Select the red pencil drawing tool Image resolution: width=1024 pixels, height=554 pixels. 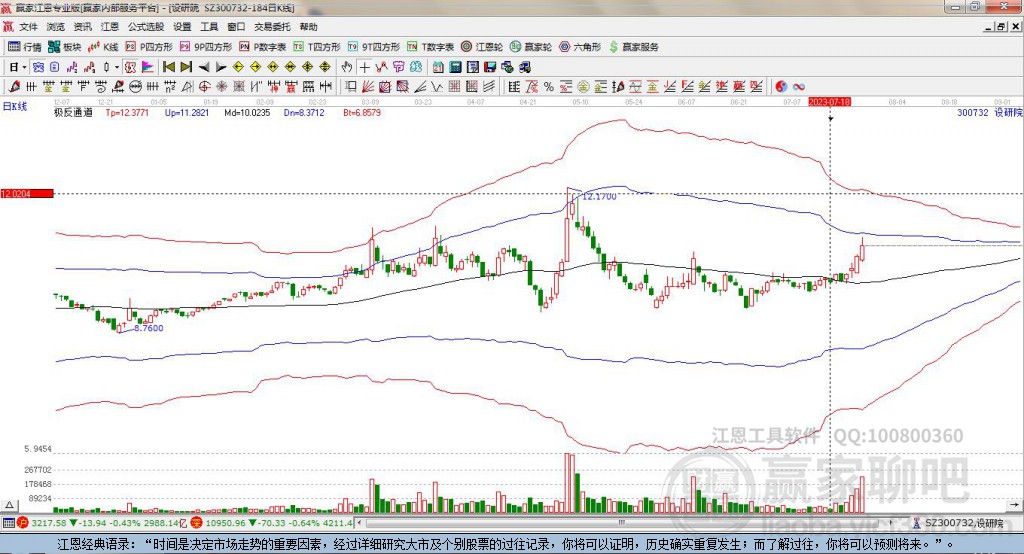click(x=14, y=86)
